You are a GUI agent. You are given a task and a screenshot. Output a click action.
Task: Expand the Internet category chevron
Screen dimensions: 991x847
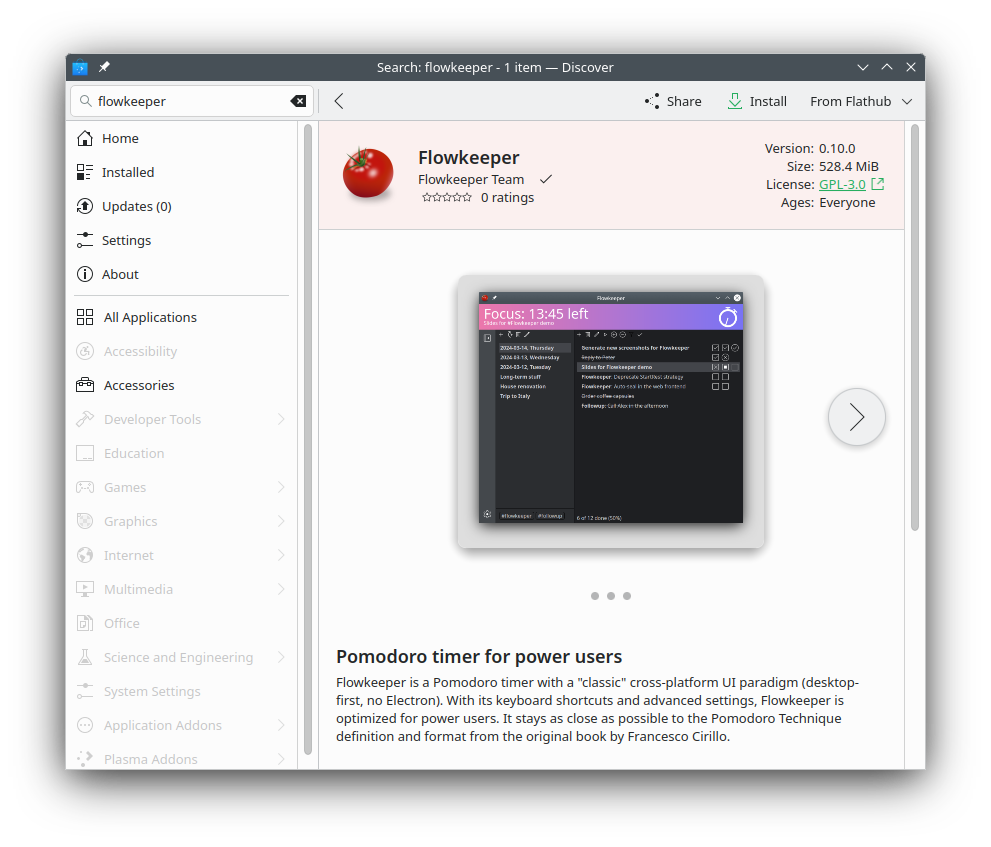(x=281, y=556)
